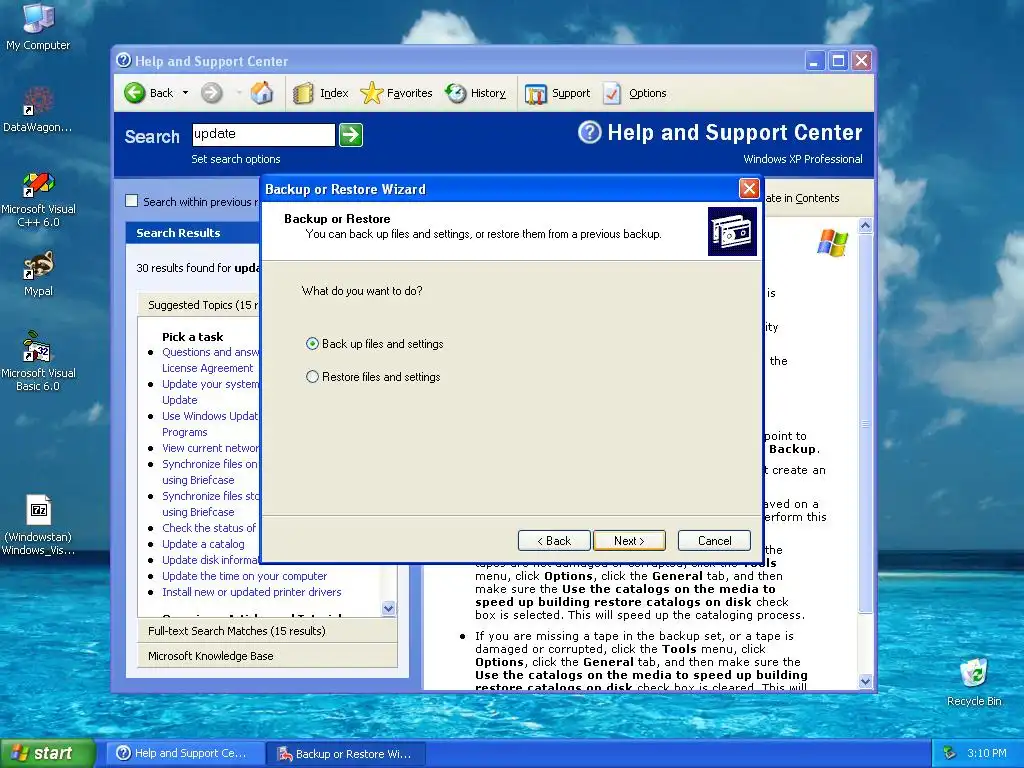Click the help content scrollbar thumb
This screenshot has width=1024, height=768.
[865, 424]
